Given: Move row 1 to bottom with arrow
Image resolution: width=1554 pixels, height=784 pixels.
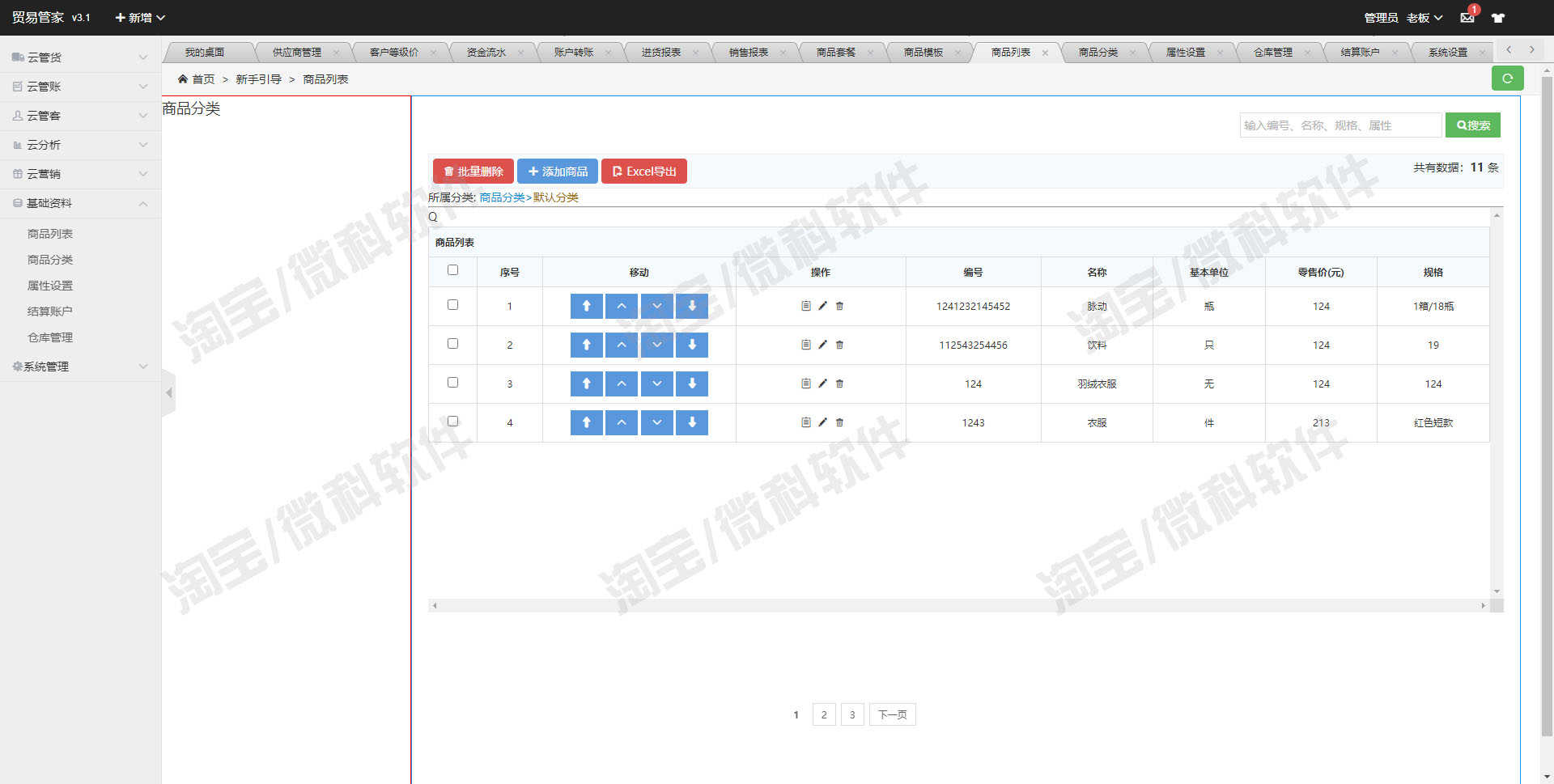Looking at the screenshot, I should 692,306.
